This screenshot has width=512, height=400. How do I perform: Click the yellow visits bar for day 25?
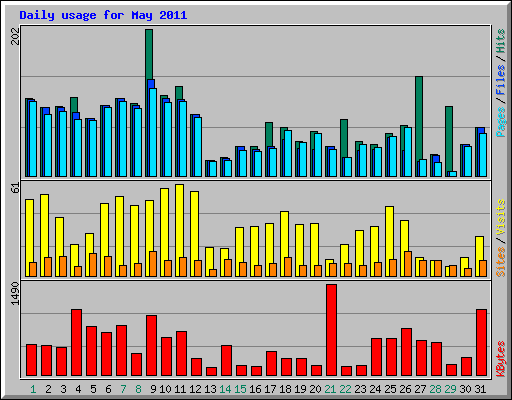tap(389, 233)
